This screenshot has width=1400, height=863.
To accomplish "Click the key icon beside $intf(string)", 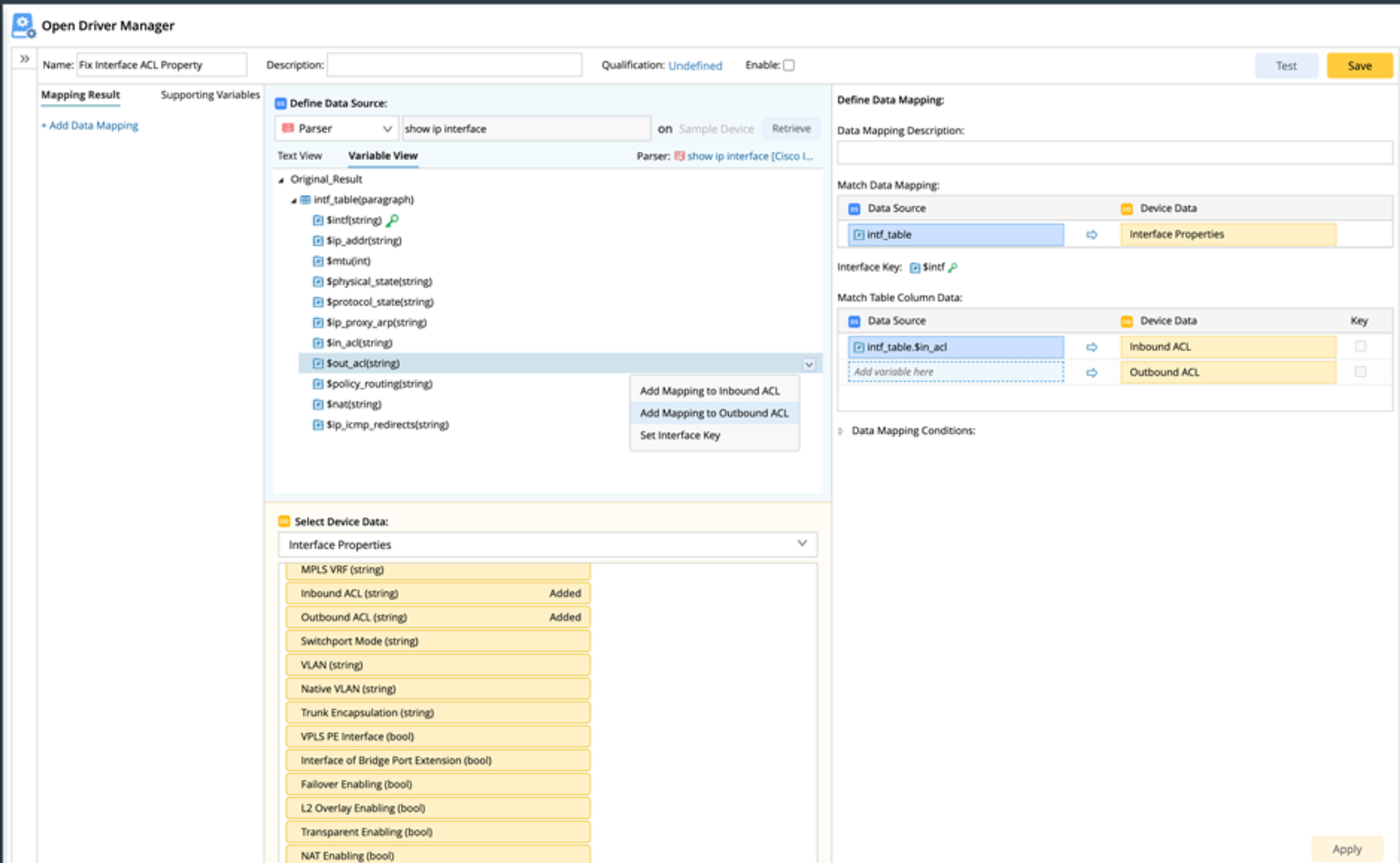I will click(x=392, y=220).
